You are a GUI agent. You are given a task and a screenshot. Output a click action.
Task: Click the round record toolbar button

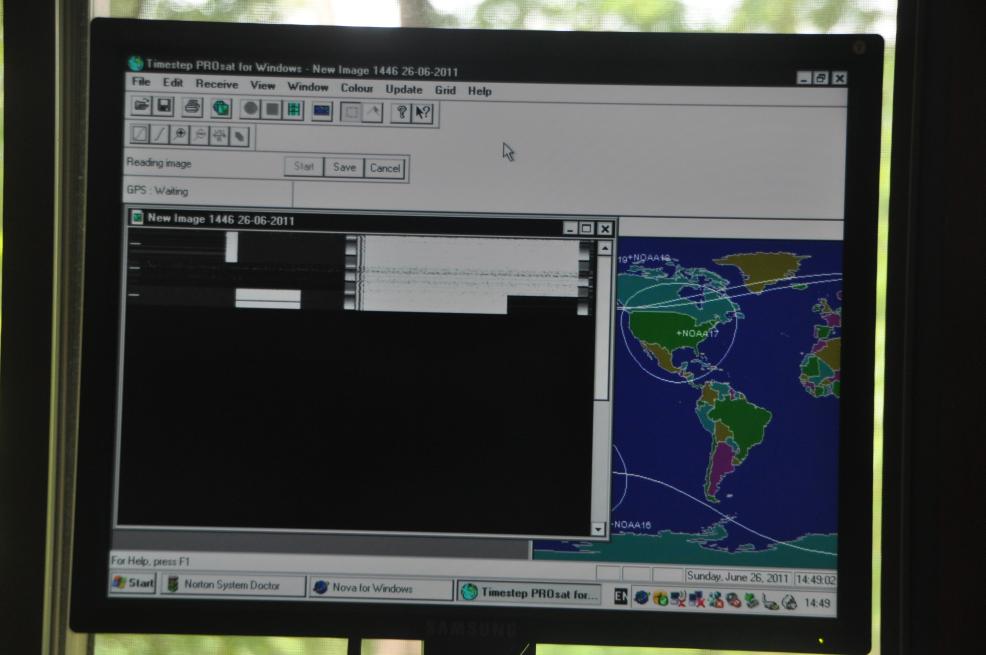pos(250,109)
